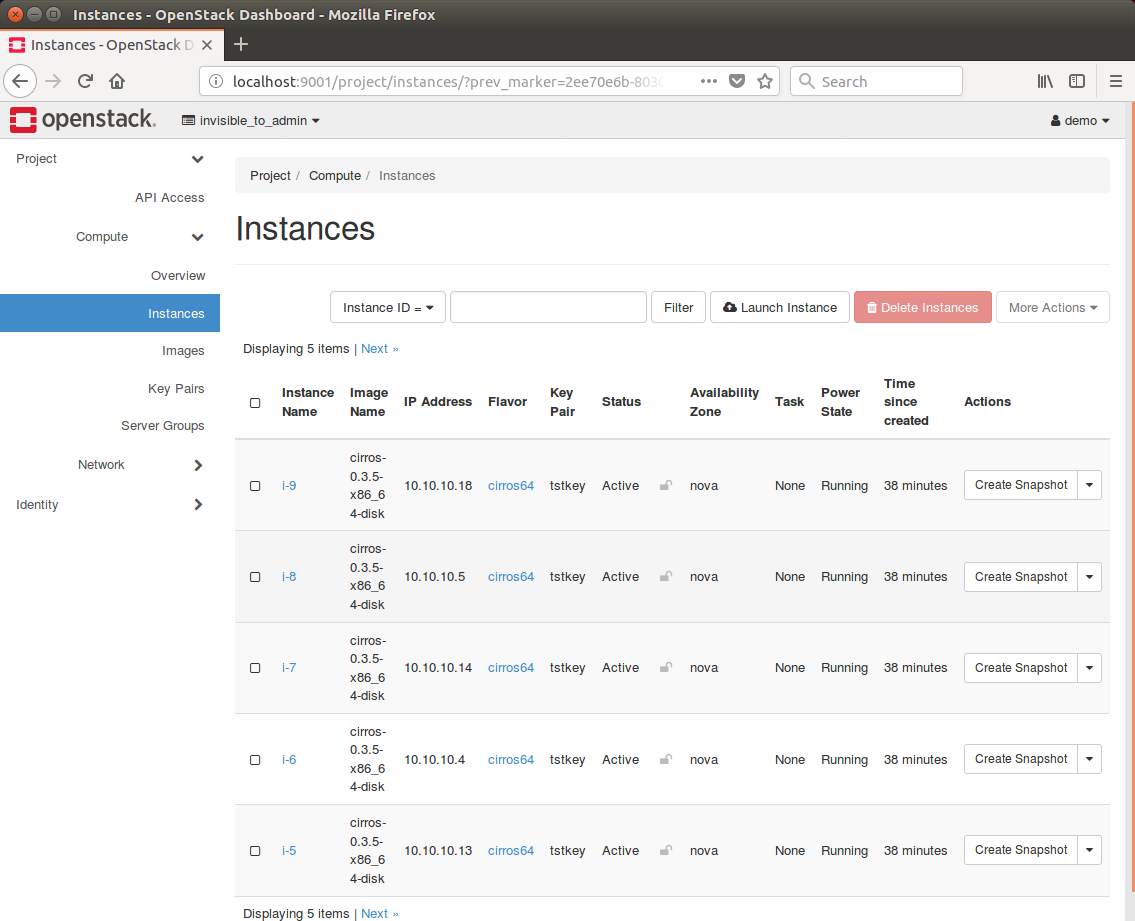The width and height of the screenshot is (1135, 921).
Task: Expand actions arrow for instance i-9
Action: tap(1089, 485)
